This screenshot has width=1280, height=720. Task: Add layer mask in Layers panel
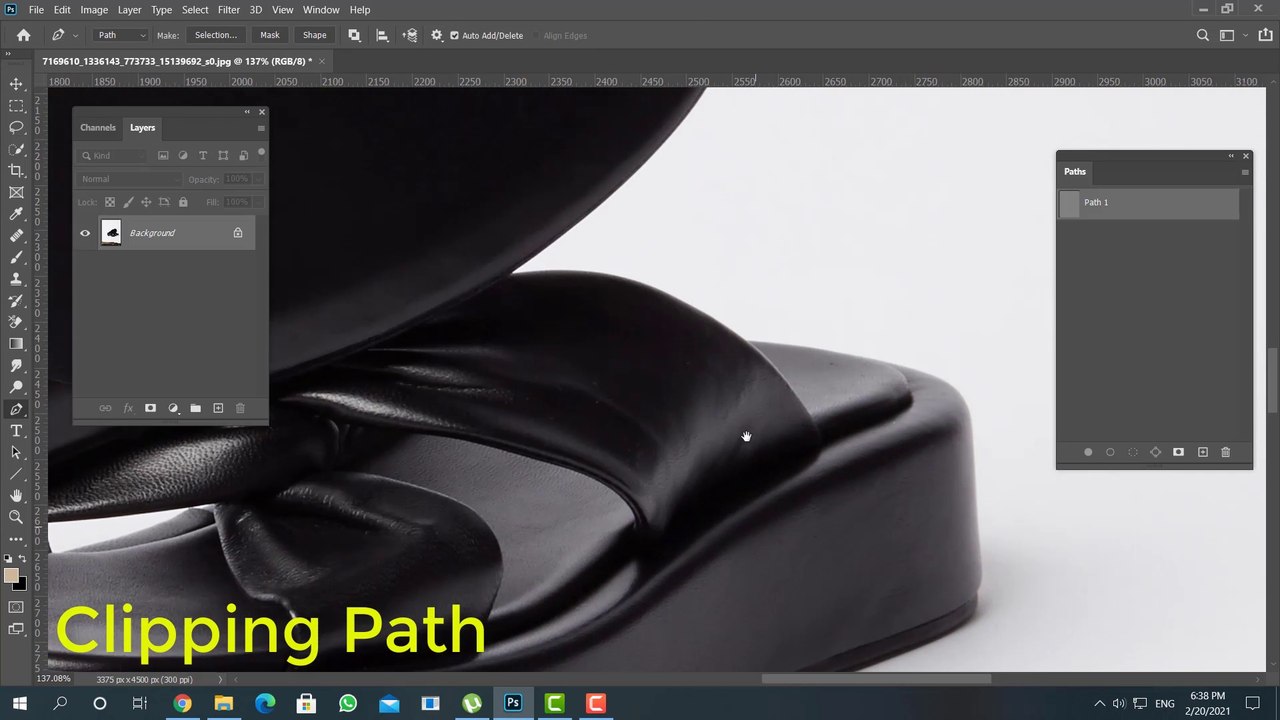coord(150,408)
